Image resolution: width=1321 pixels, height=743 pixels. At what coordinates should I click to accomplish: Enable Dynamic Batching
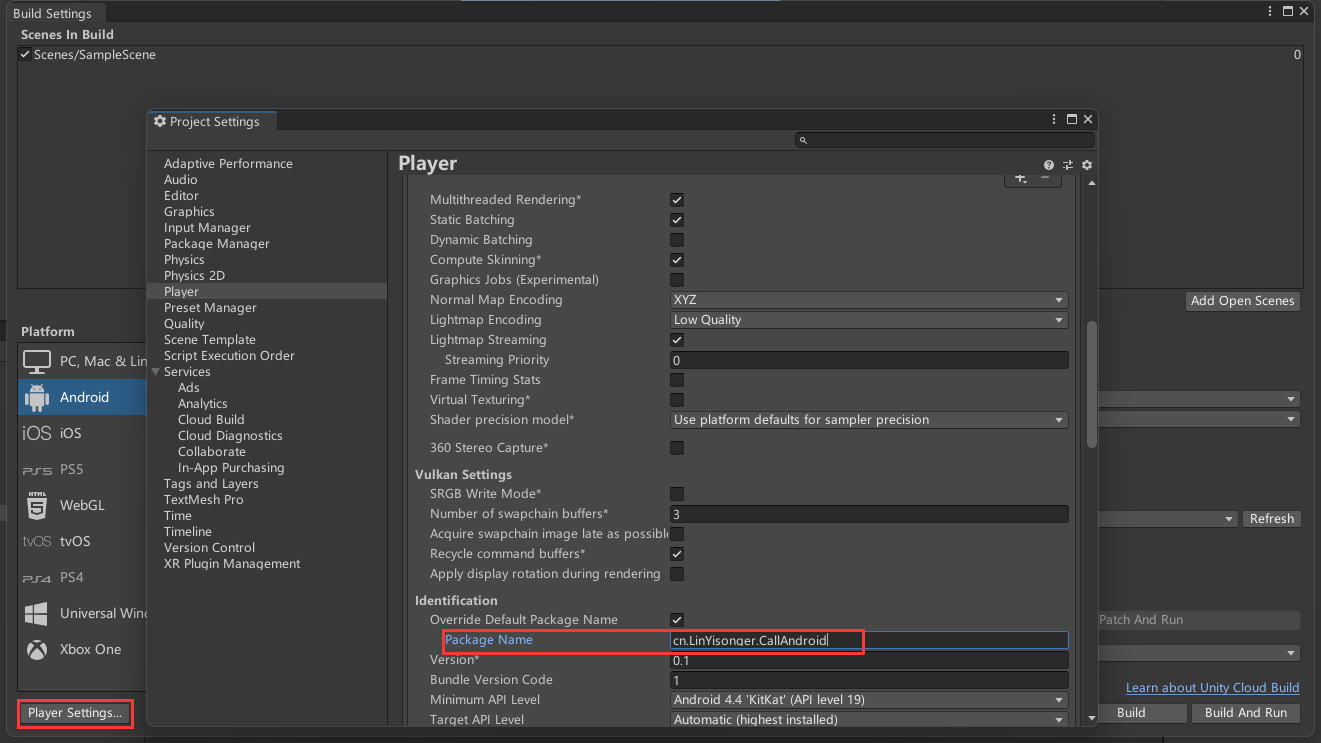pos(677,240)
